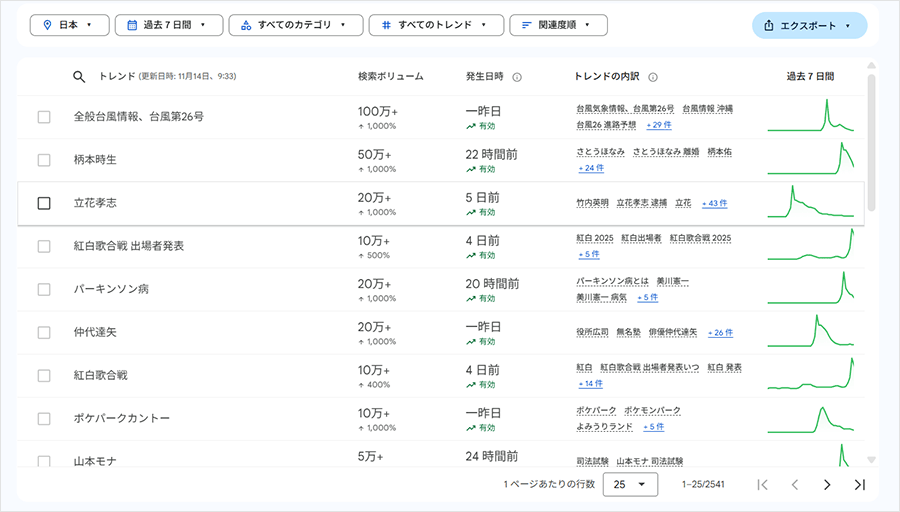The width and height of the screenshot is (900, 512).
Task: Select checkbox for 全般台風情報、台風第26号
Action: point(44,117)
